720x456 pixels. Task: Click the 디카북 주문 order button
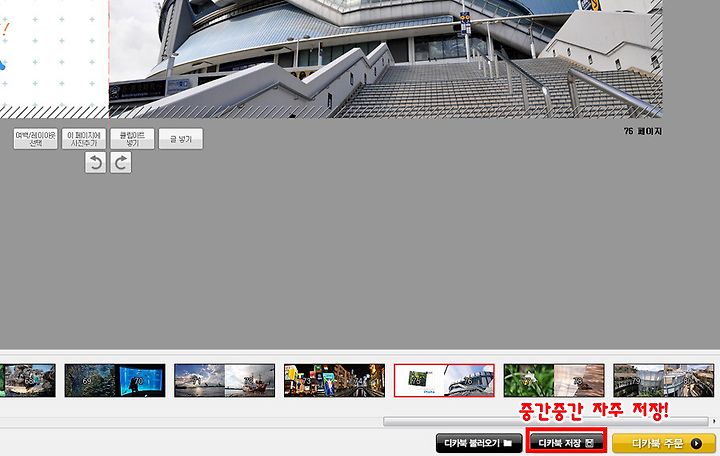pos(664,443)
